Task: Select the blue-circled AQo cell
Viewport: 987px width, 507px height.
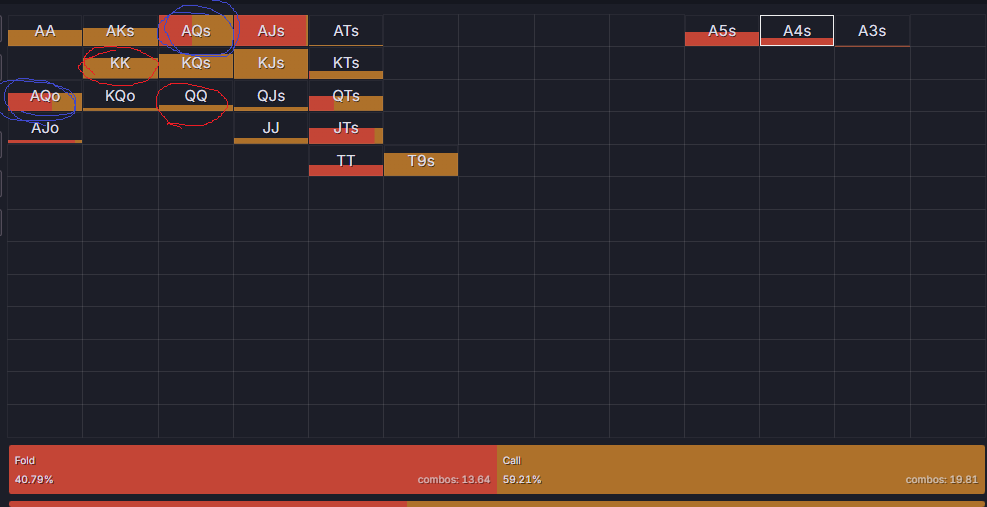Action: tap(45, 97)
